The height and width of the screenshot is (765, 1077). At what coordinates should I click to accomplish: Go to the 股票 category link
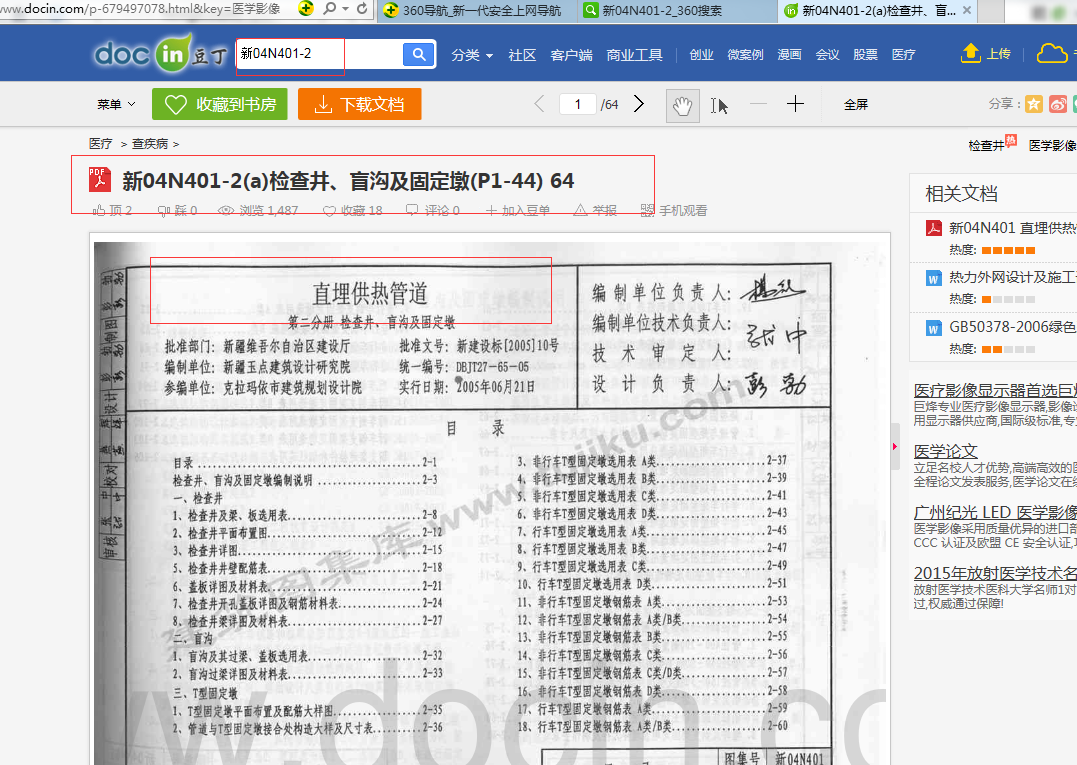pyautogui.click(x=865, y=55)
